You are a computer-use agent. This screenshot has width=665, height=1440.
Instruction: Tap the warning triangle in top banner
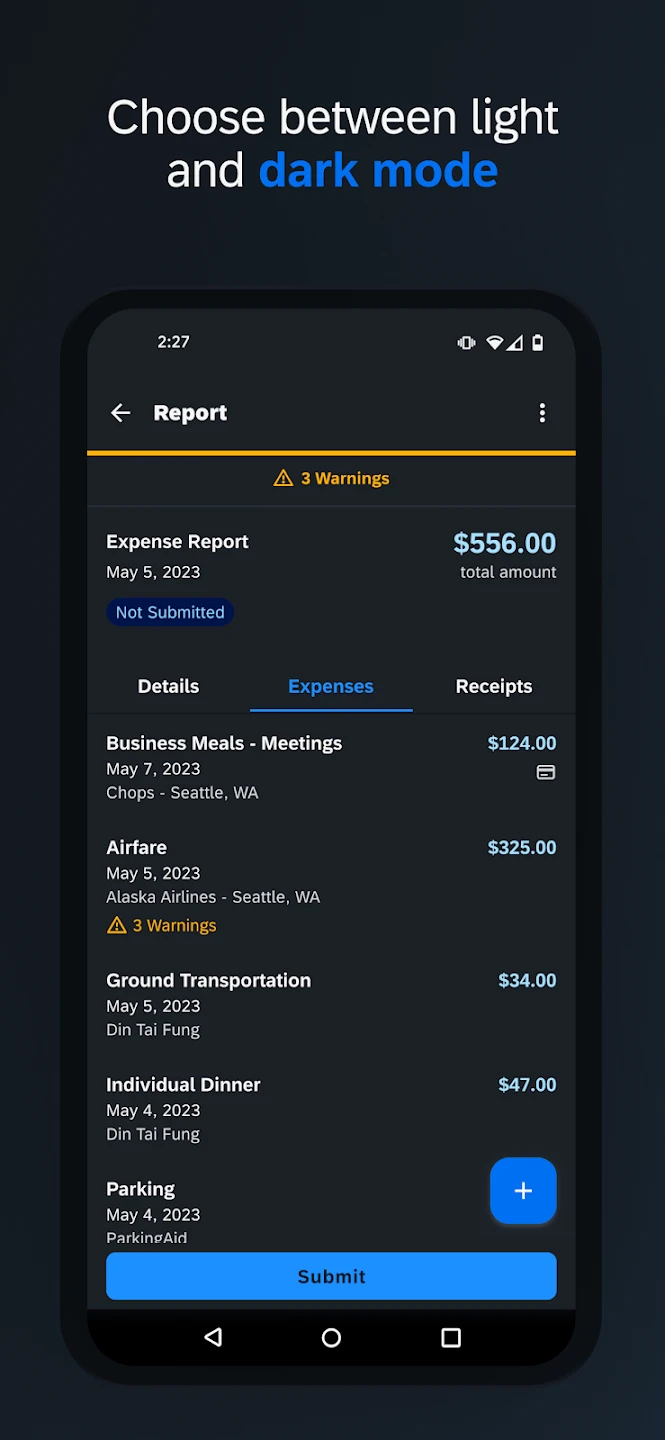click(x=283, y=479)
